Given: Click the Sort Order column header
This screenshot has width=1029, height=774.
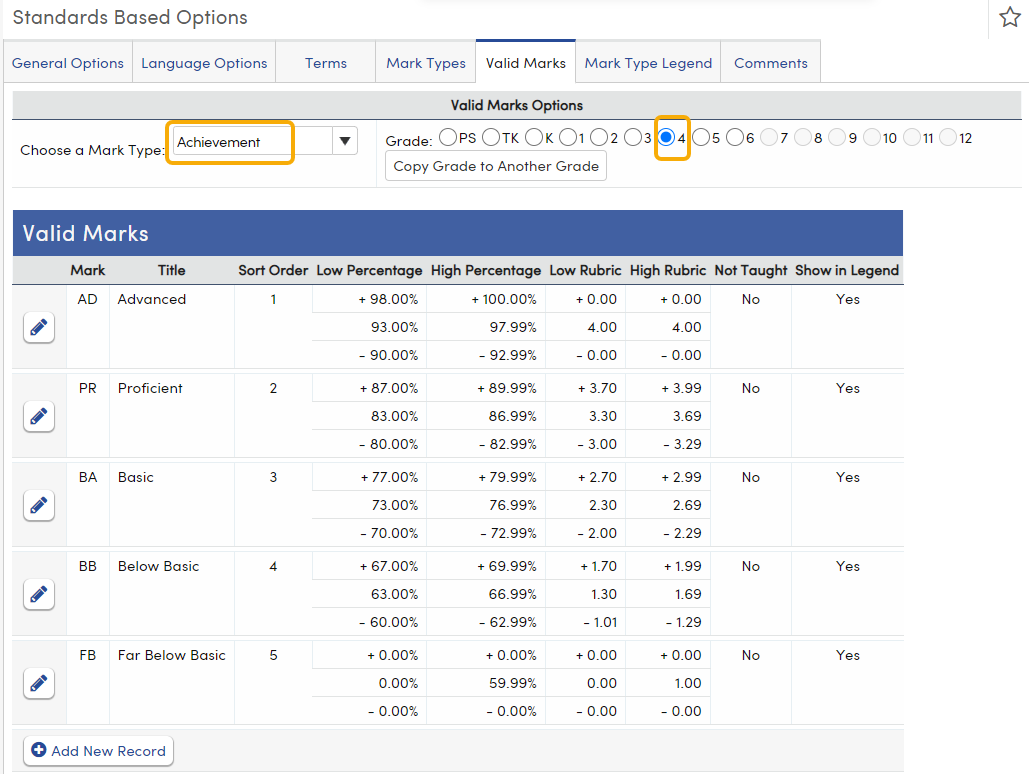Looking at the screenshot, I should (273, 270).
